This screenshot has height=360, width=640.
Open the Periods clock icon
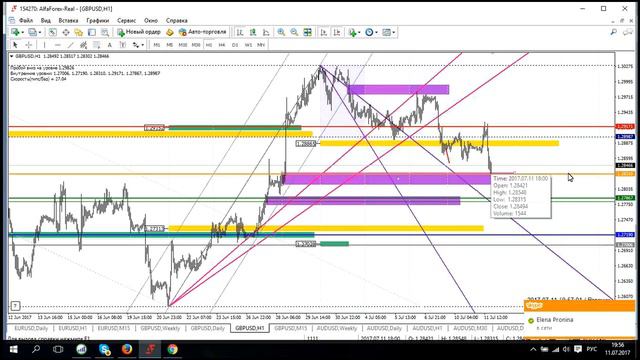(x=369, y=32)
